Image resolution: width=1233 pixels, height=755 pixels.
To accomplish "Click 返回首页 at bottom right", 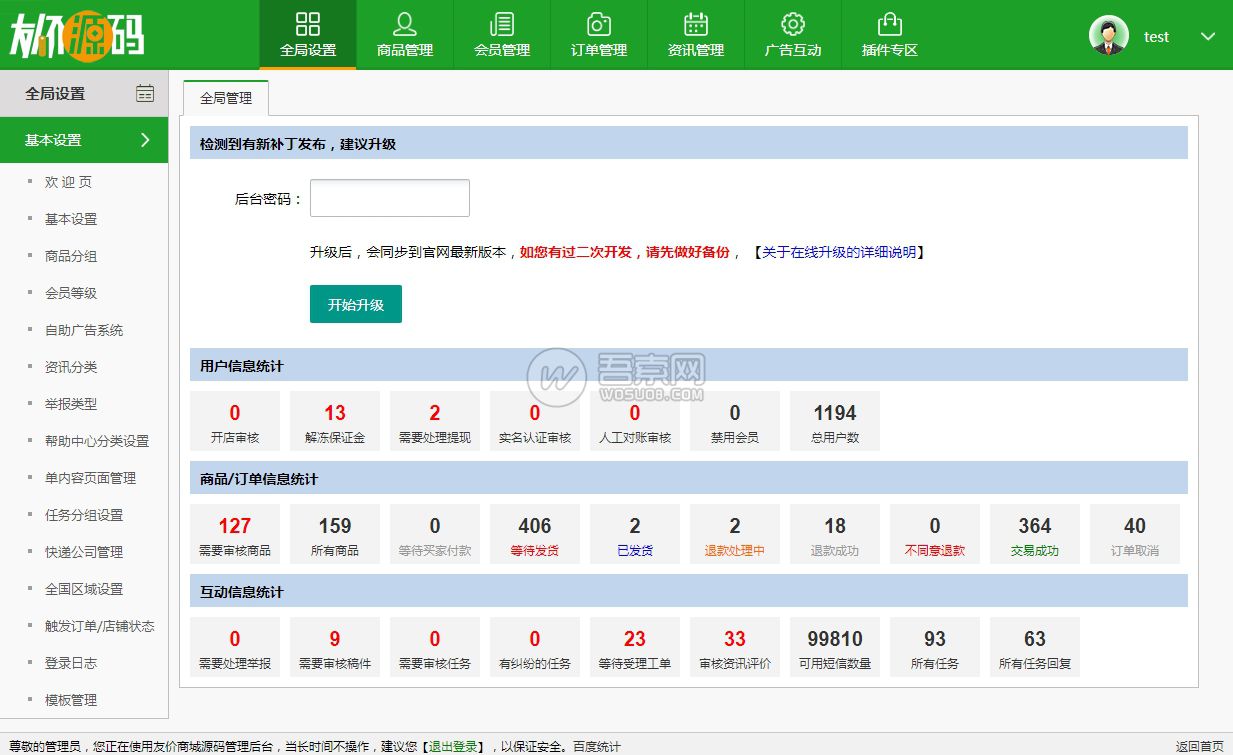I will point(1199,746).
